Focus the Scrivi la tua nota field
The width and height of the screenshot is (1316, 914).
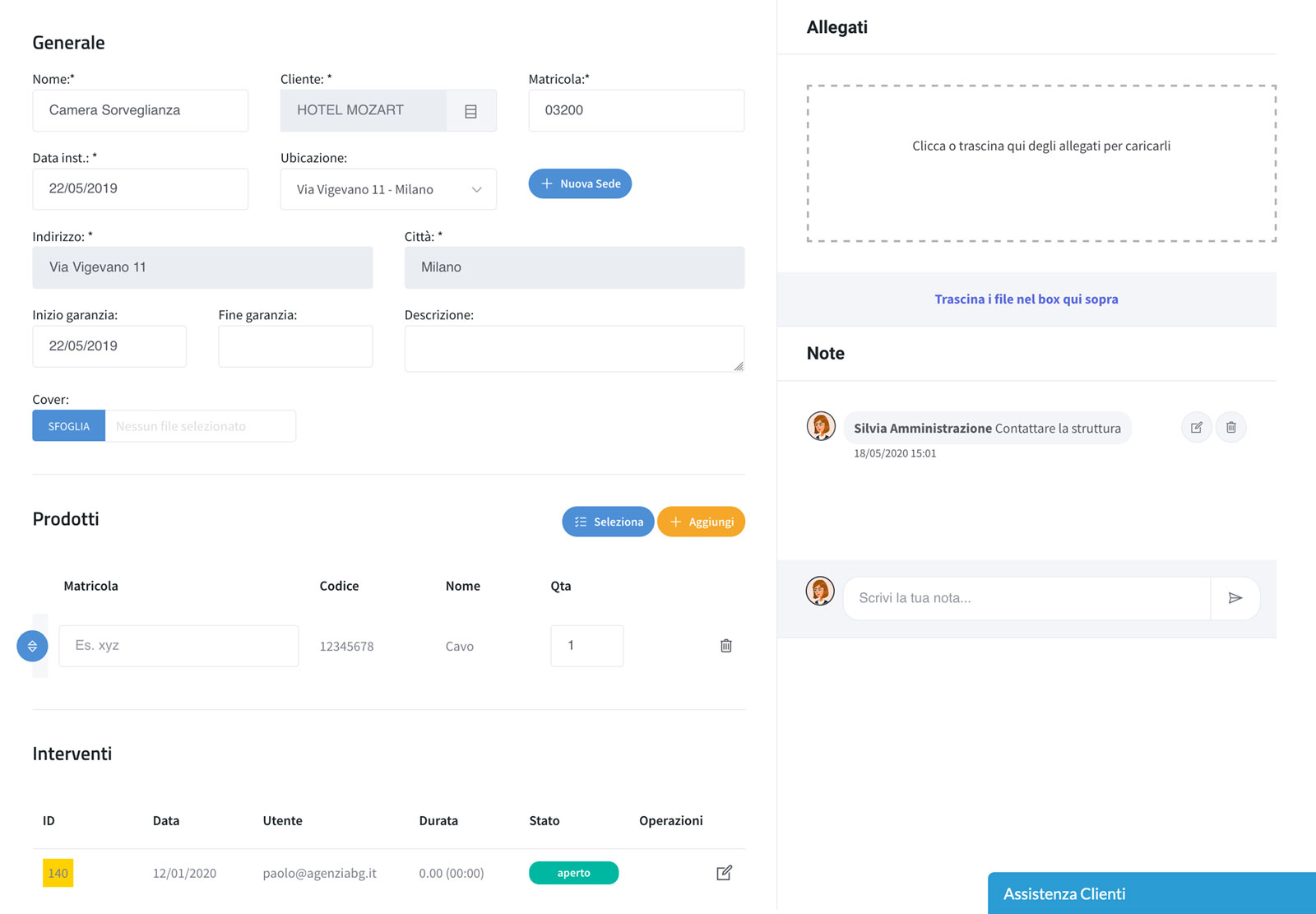[x=1026, y=598]
